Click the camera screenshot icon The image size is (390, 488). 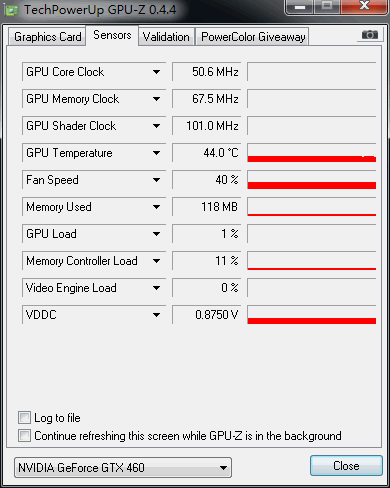coord(370,35)
